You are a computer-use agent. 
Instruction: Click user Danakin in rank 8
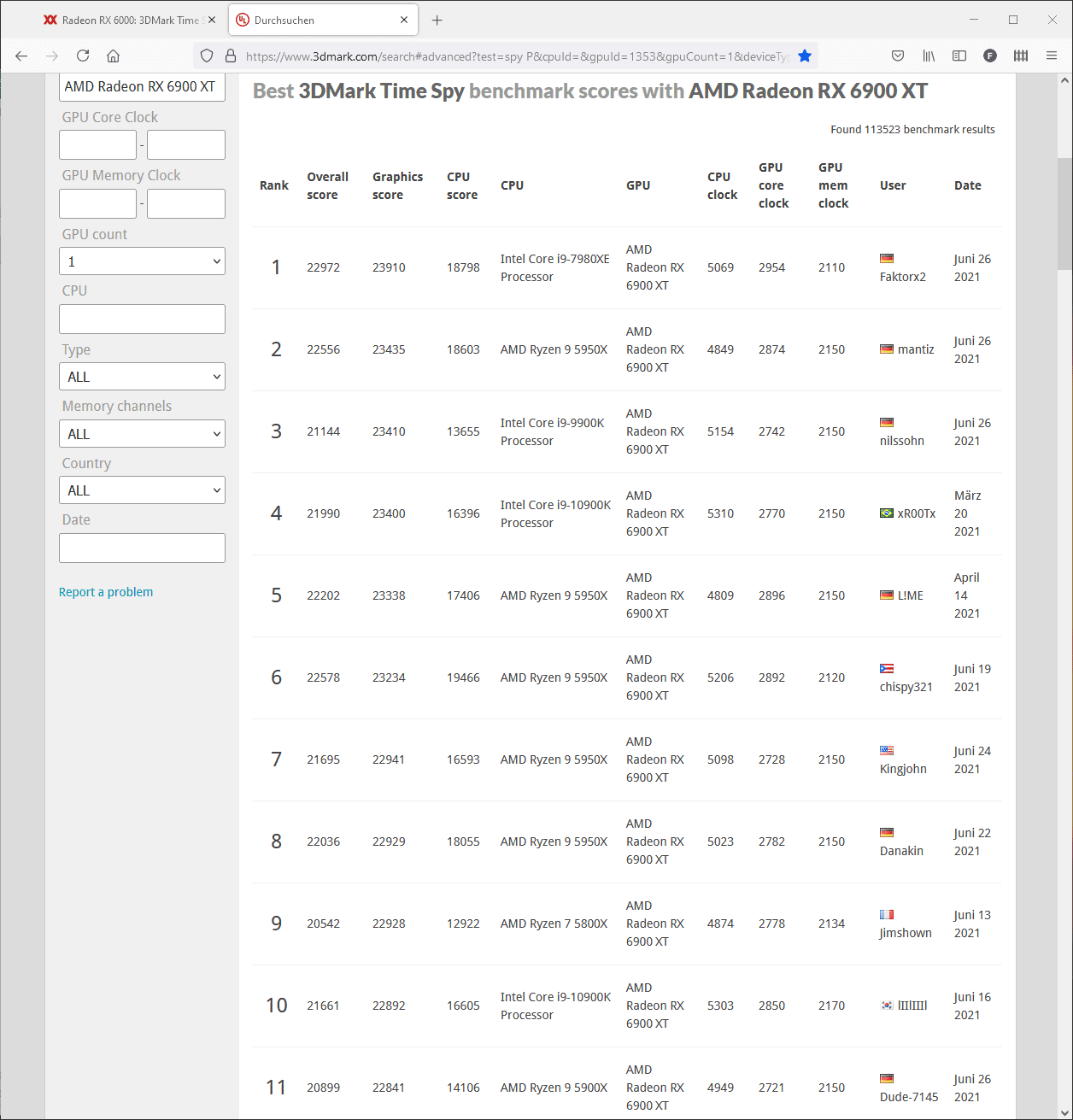click(901, 851)
